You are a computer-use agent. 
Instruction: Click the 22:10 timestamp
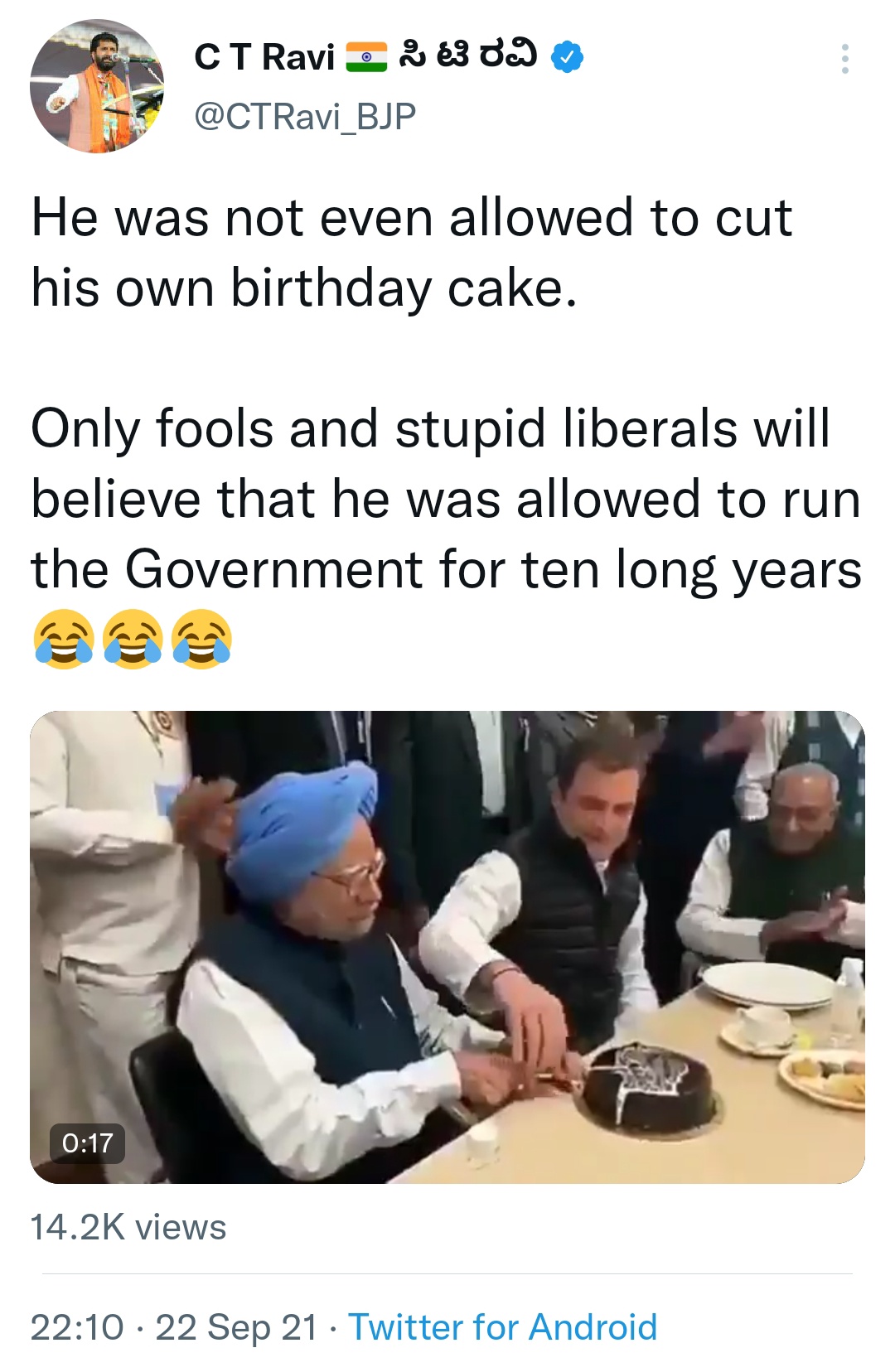77,1327
